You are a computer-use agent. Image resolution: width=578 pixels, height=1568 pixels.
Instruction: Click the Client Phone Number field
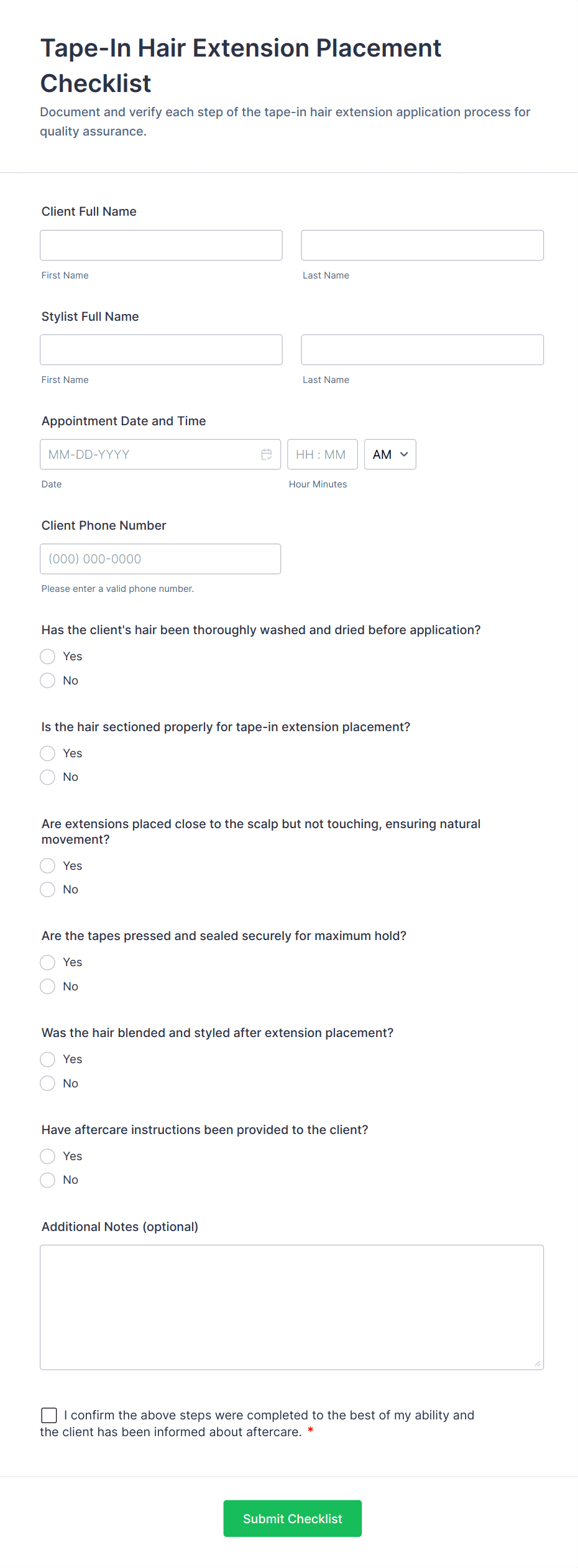160,559
